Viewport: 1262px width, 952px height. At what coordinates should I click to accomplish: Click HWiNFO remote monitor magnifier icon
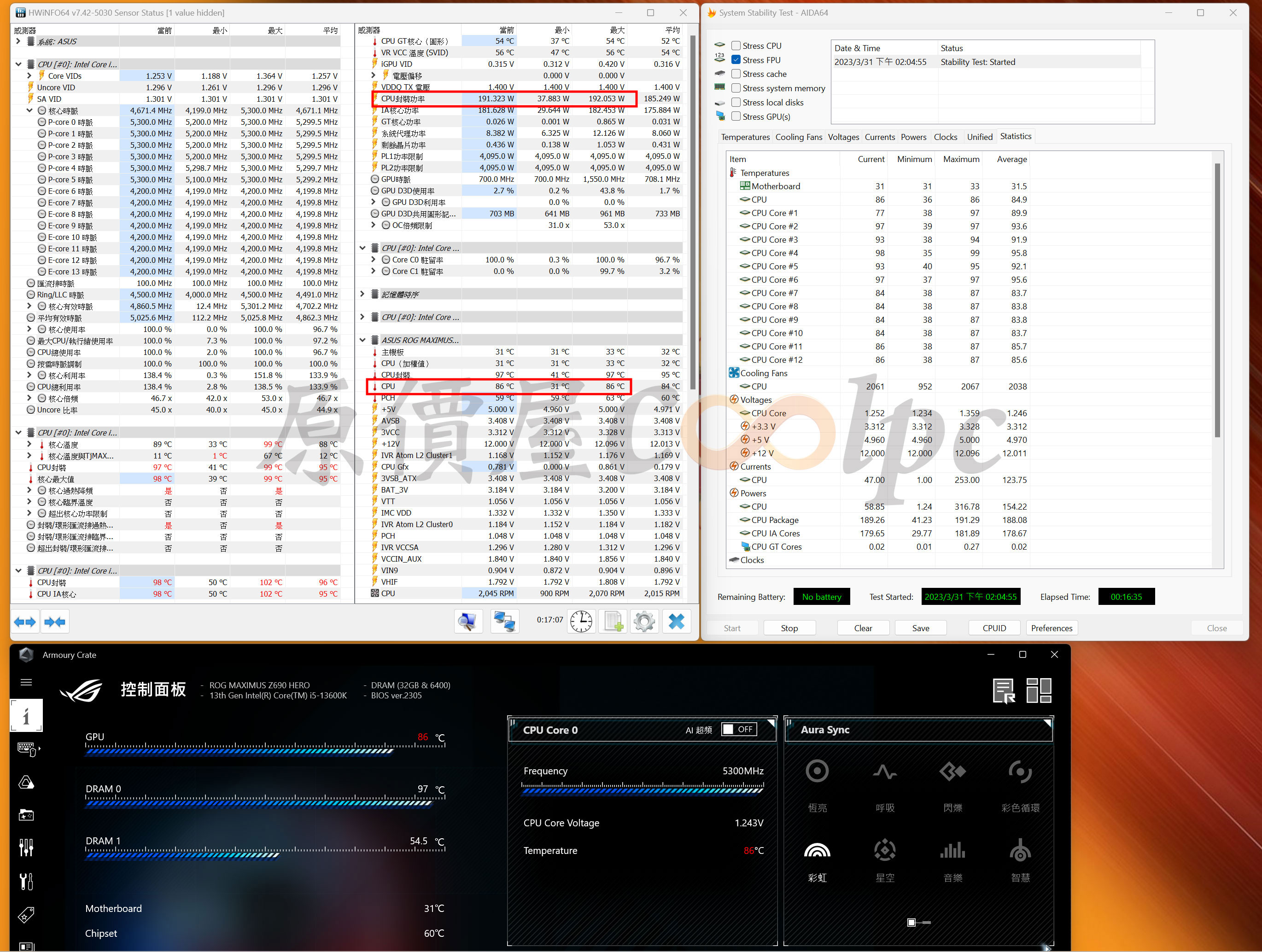[468, 621]
